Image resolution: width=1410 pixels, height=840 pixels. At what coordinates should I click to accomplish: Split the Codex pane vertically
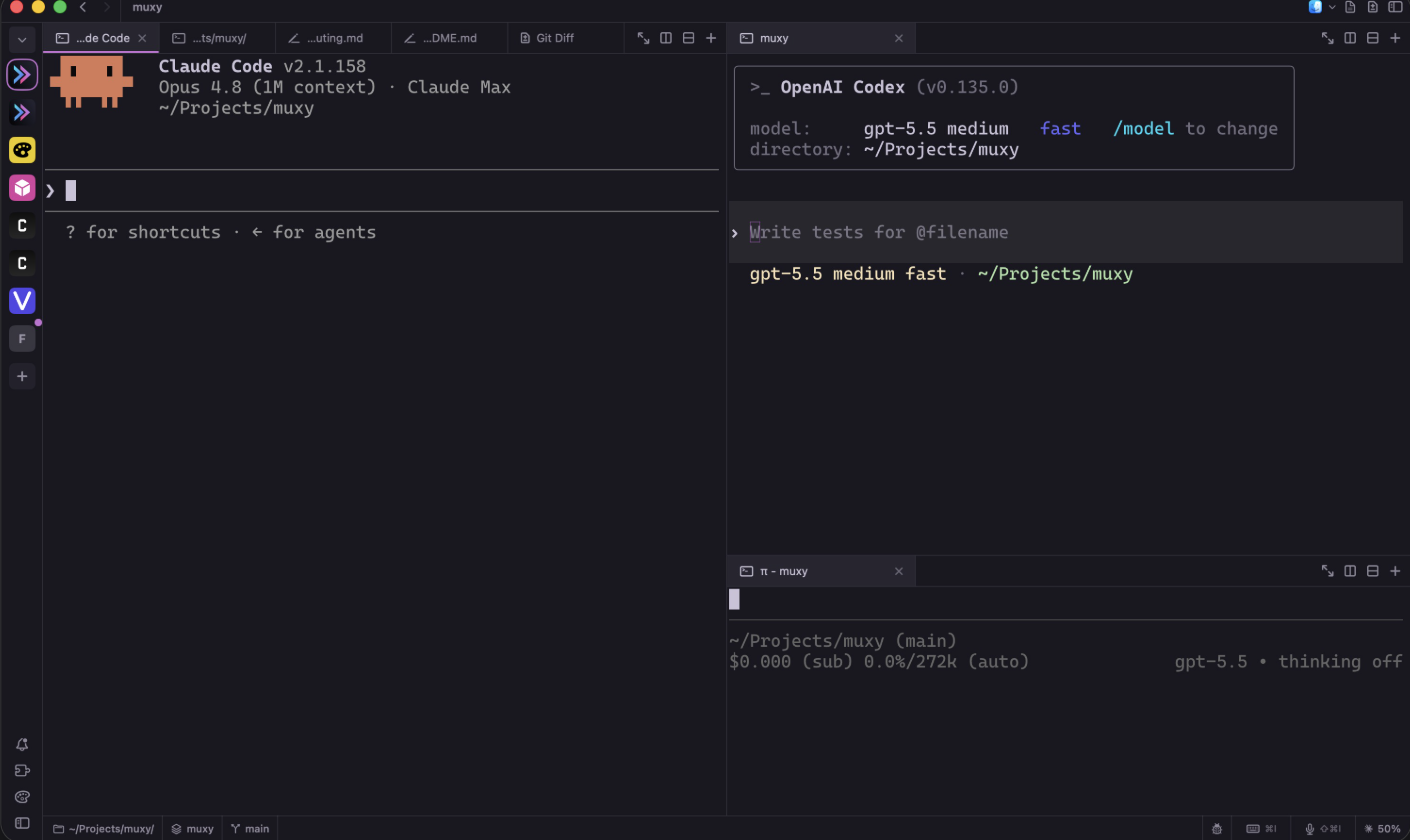point(1350,38)
